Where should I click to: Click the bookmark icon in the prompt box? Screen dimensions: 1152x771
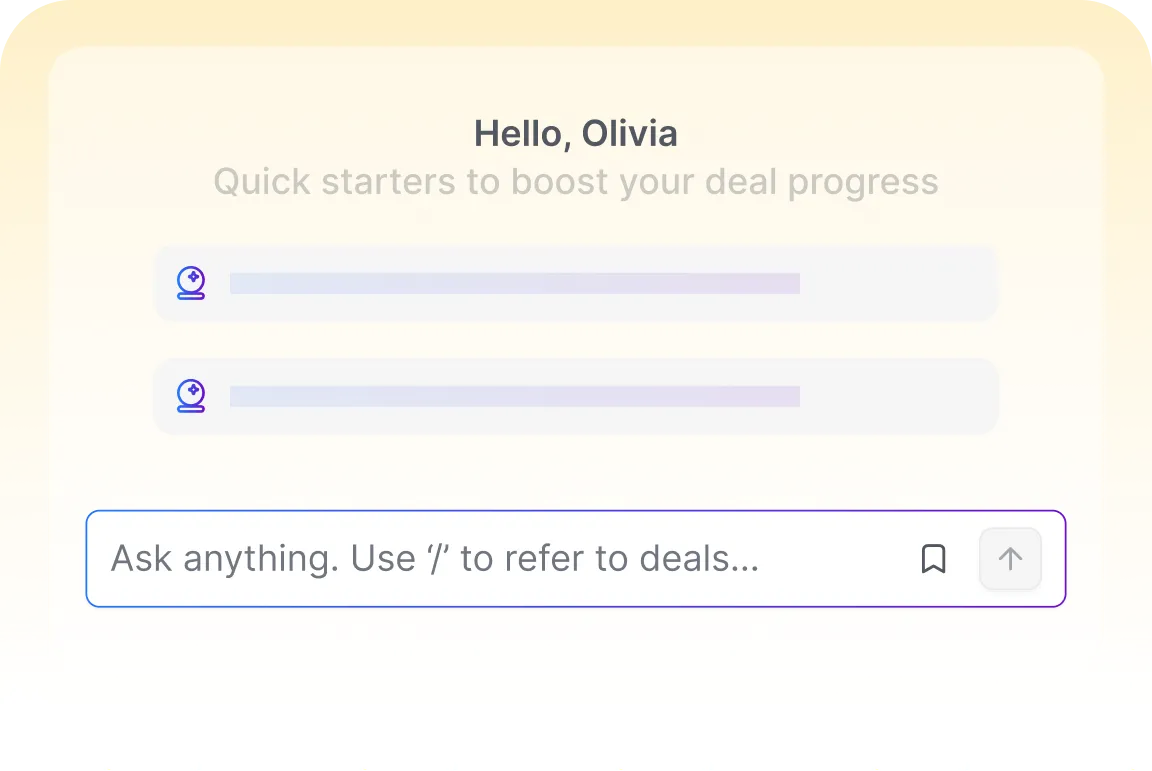(933, 559)
